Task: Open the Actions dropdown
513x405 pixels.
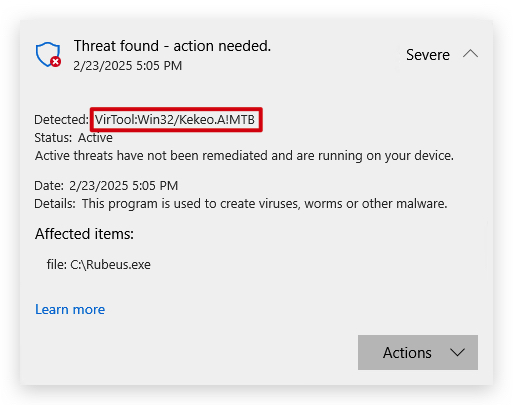Action: click(x=418, y=352)
